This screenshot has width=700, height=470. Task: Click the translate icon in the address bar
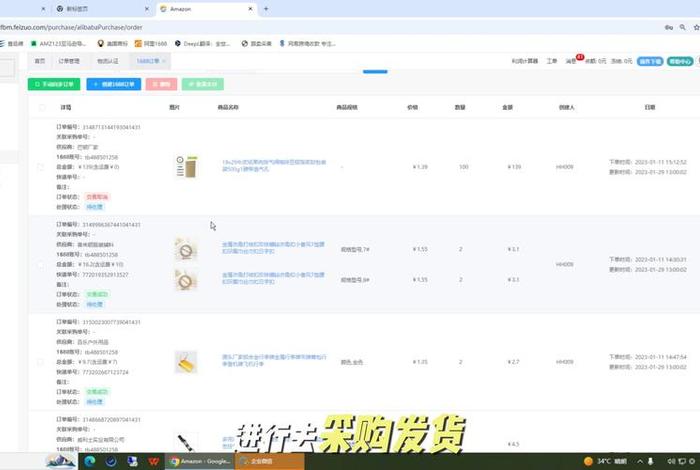(668, 27)
